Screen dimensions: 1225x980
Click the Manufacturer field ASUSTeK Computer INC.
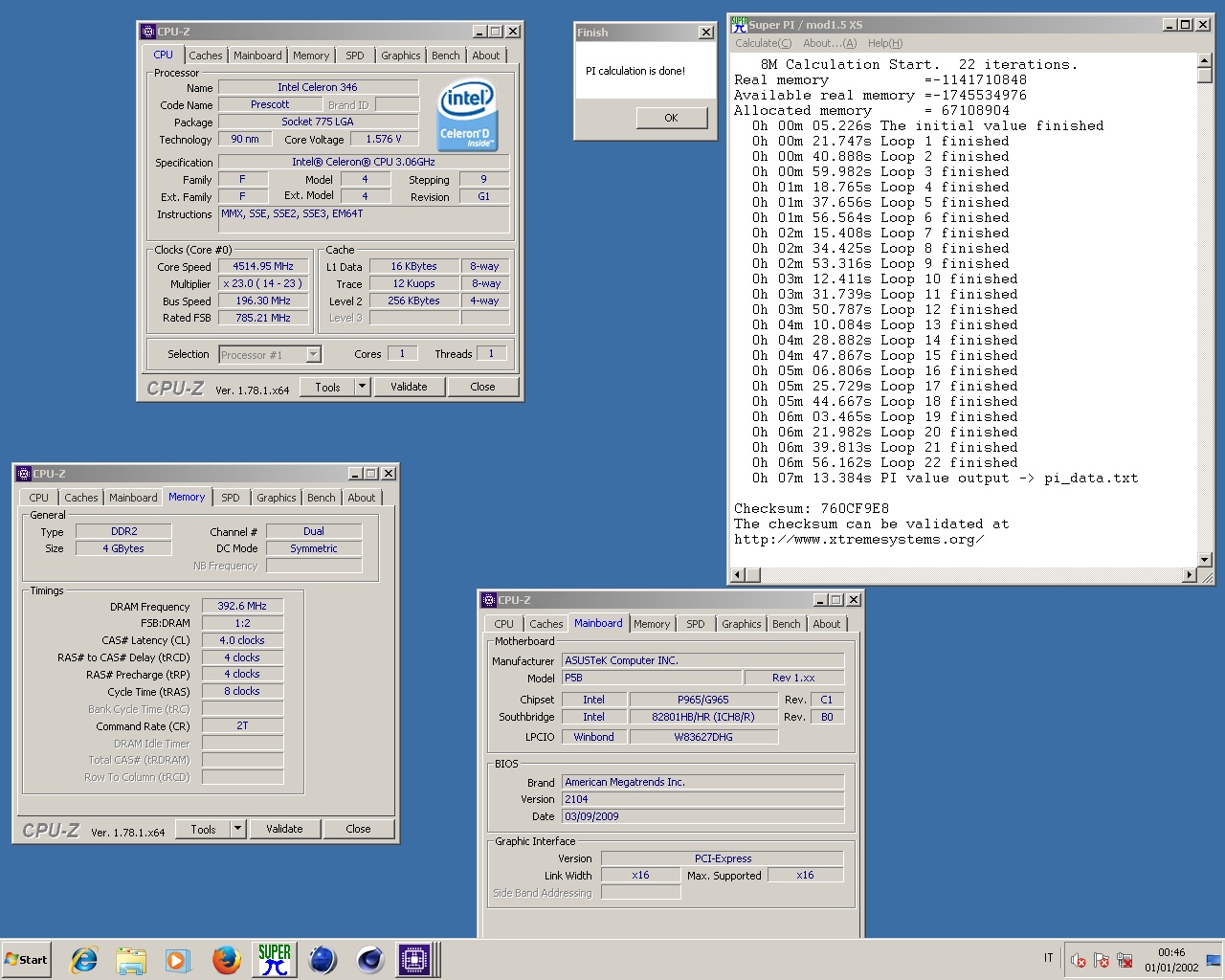click(x=702, y=660)
